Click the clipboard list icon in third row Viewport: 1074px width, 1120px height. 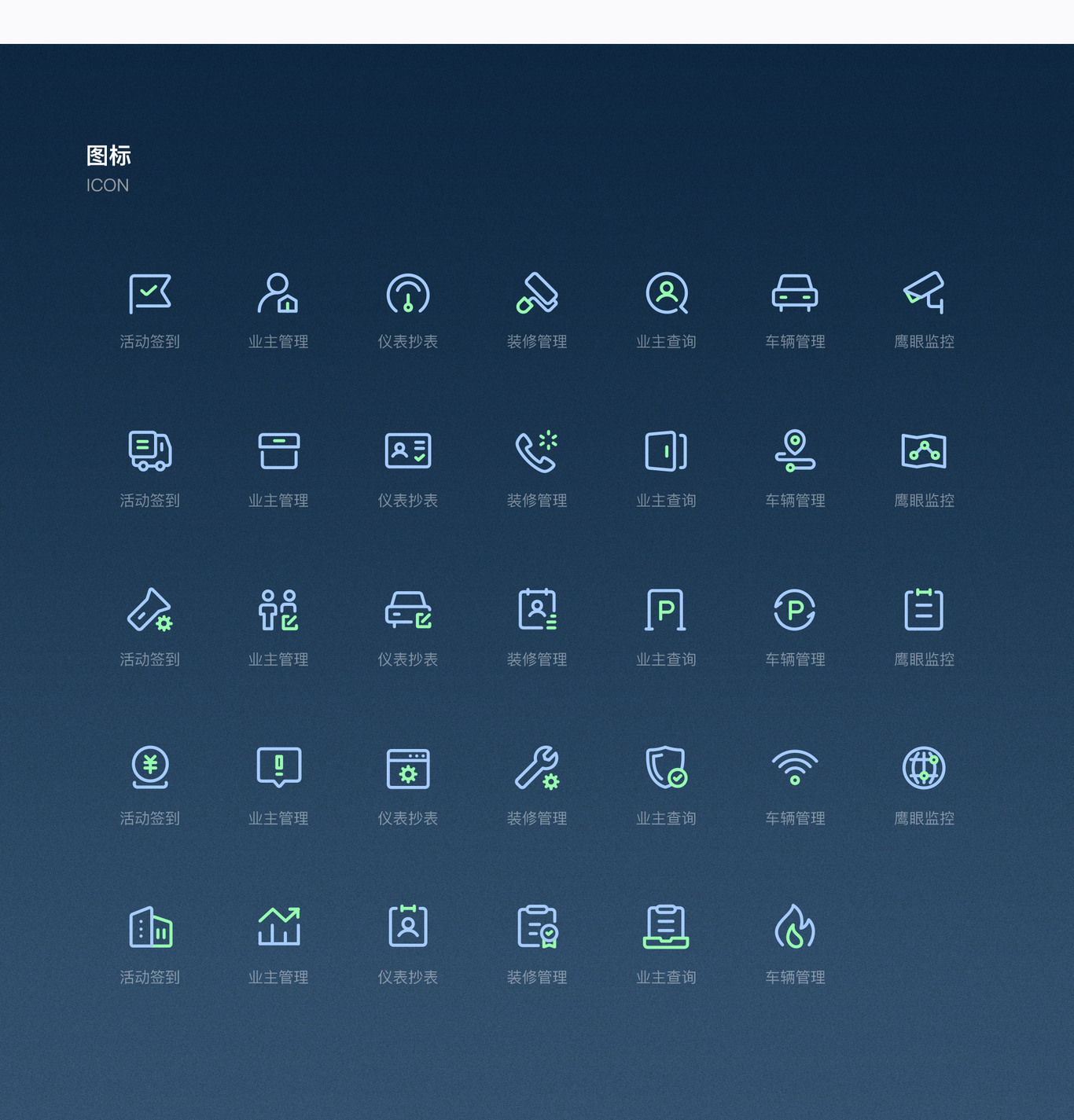click(x=924, y=610)
